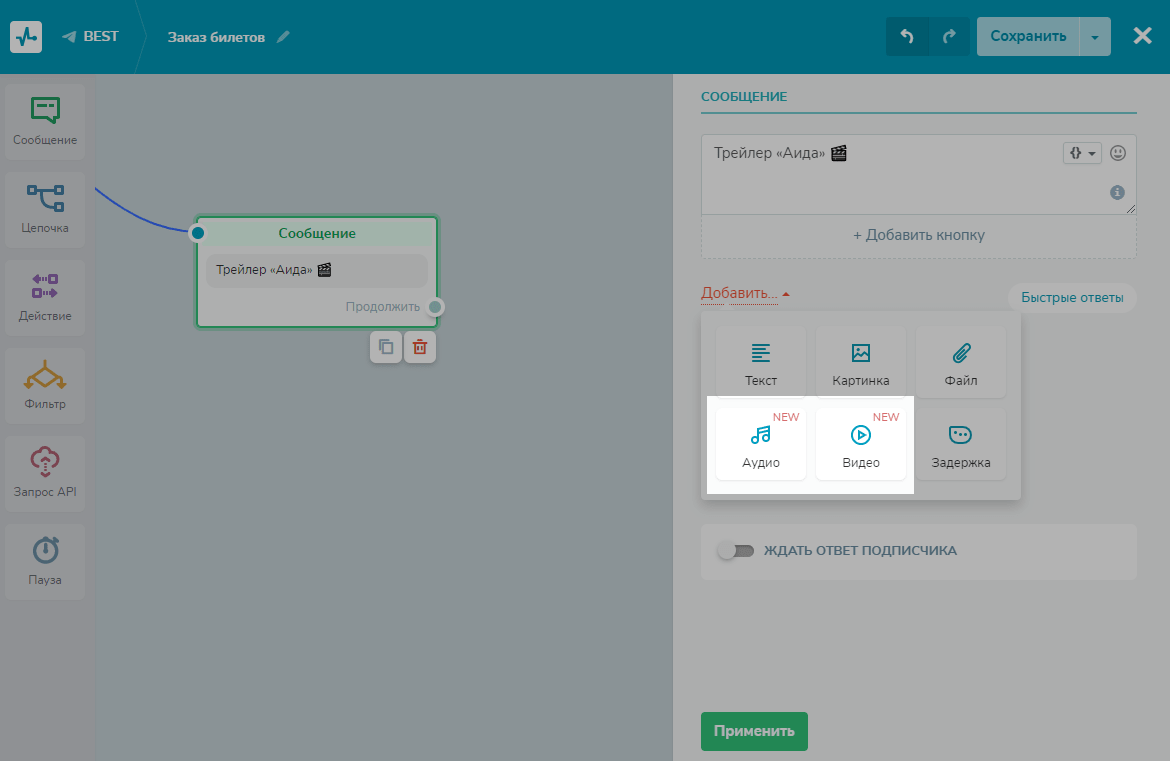Open the variables insert dropdown
Image resolution: width=1170 pixels, height=761 pixels.
pos(1082,153)
